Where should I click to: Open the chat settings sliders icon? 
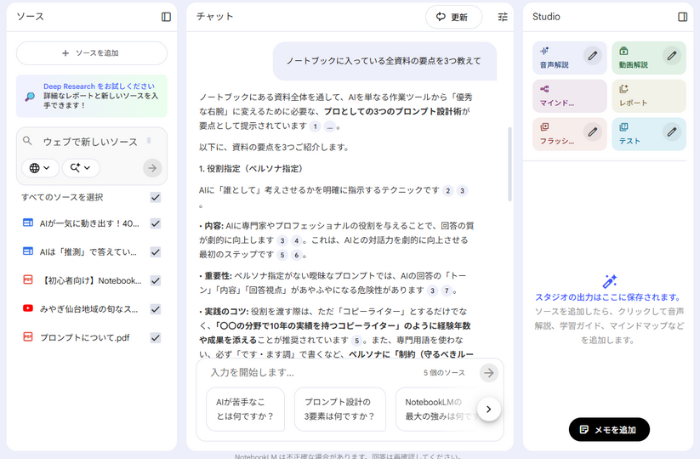coord(503,17)
